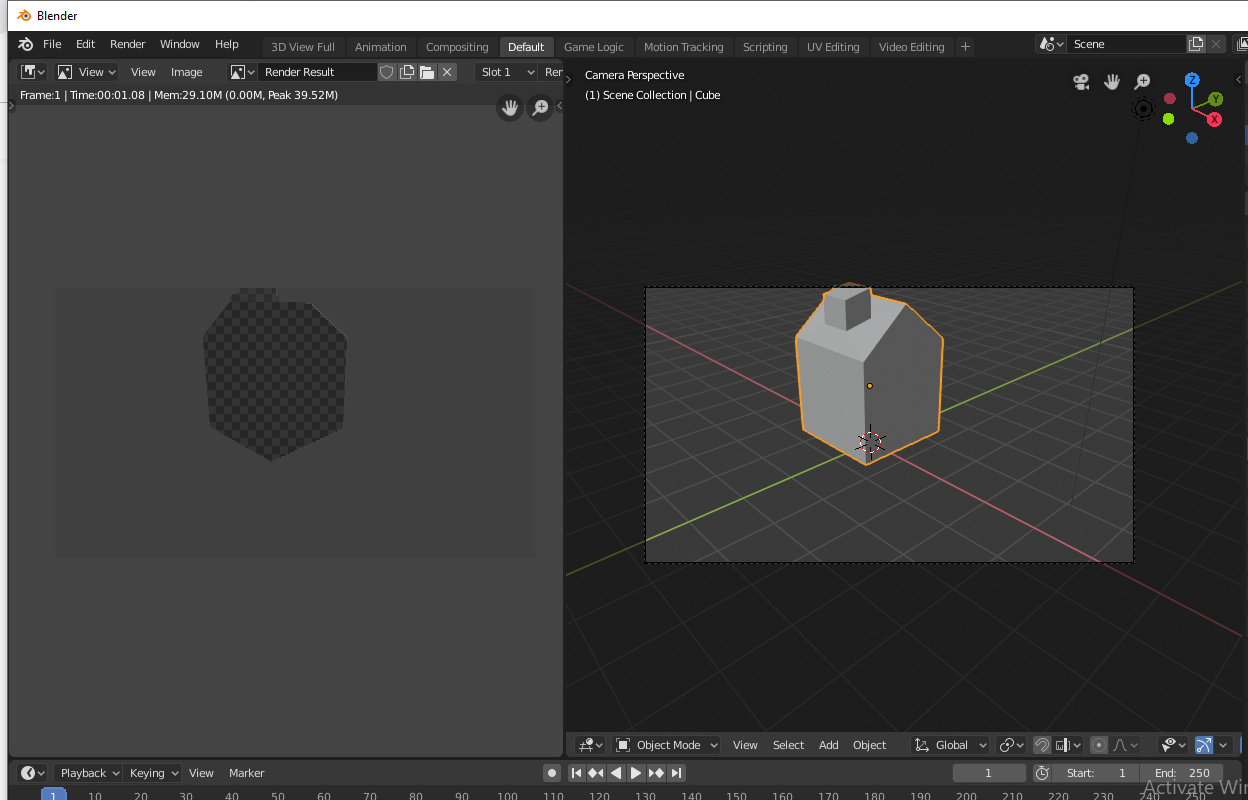Switch to the Compositing workspace tab
Screen dimensions: 1248x800
click(x=457, y=47)
